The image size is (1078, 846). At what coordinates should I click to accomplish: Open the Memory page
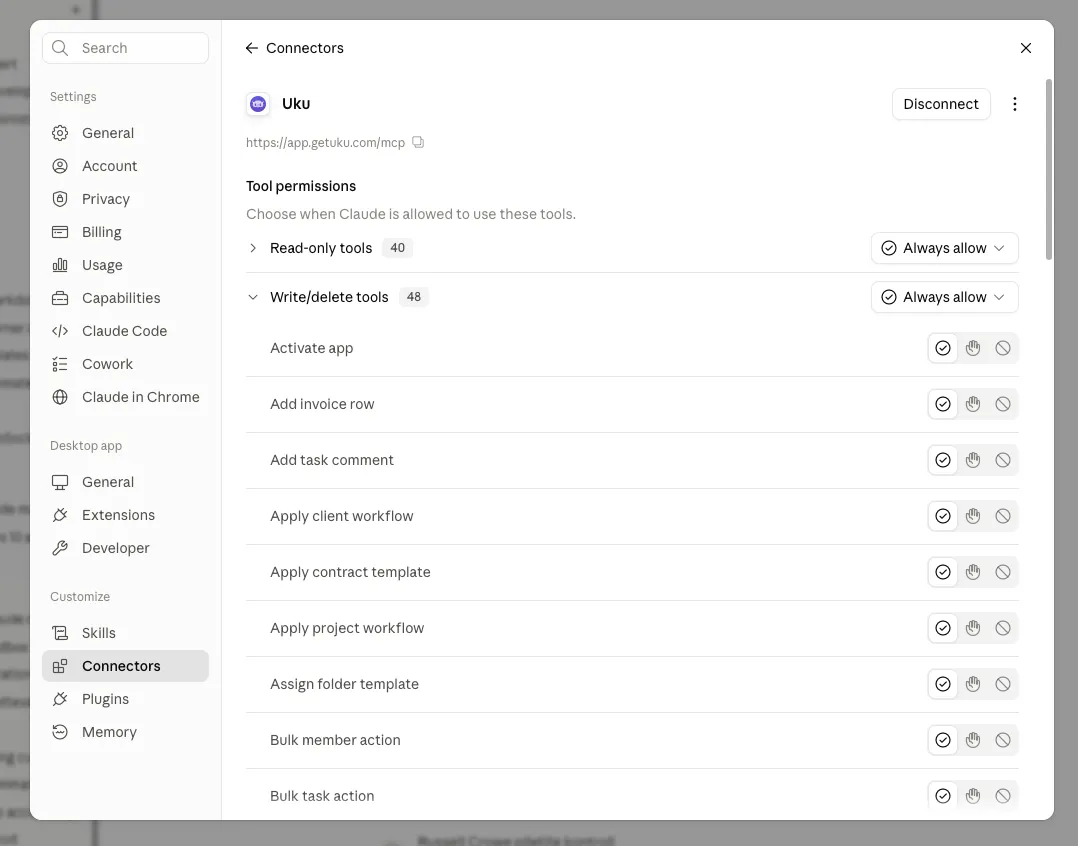(125, 732)
